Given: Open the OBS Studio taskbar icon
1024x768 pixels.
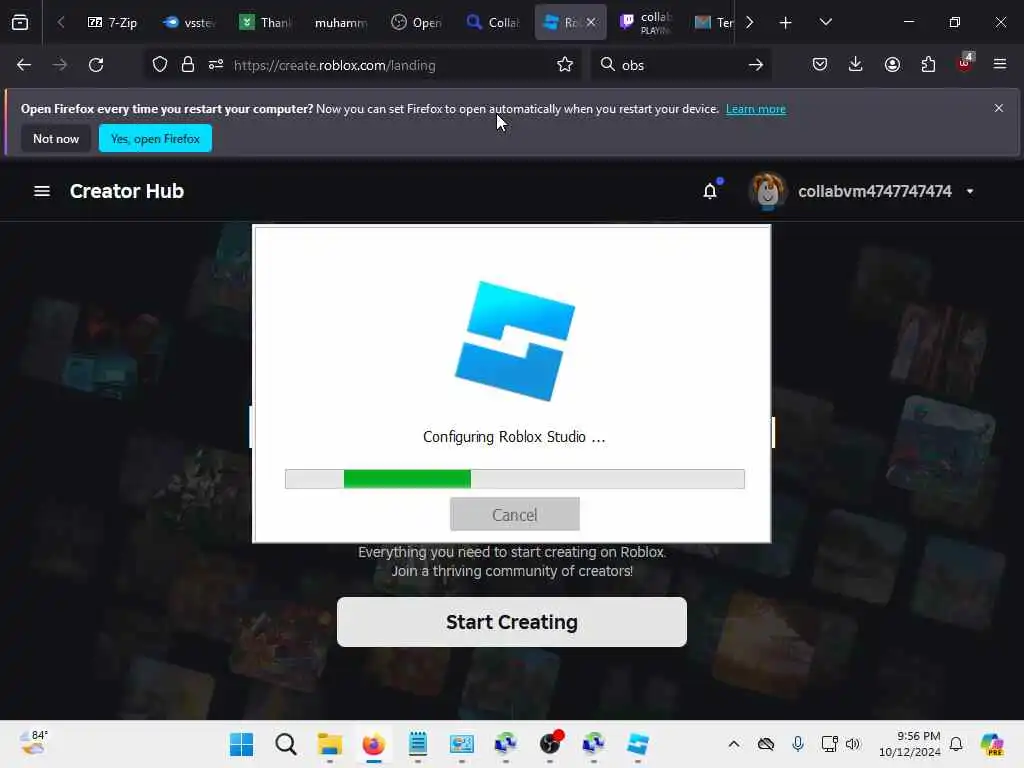Looking at the screenshot, I should pyautogui.click(x=550, y=744).
